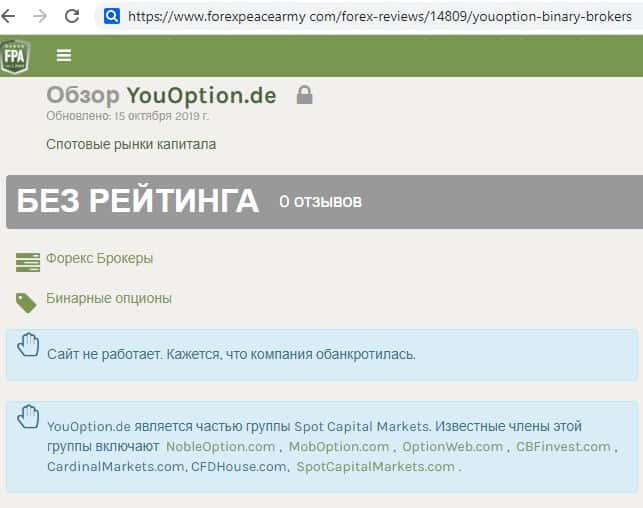
Task: Click the '0 отзывов' review count
Action: [320, 202]
